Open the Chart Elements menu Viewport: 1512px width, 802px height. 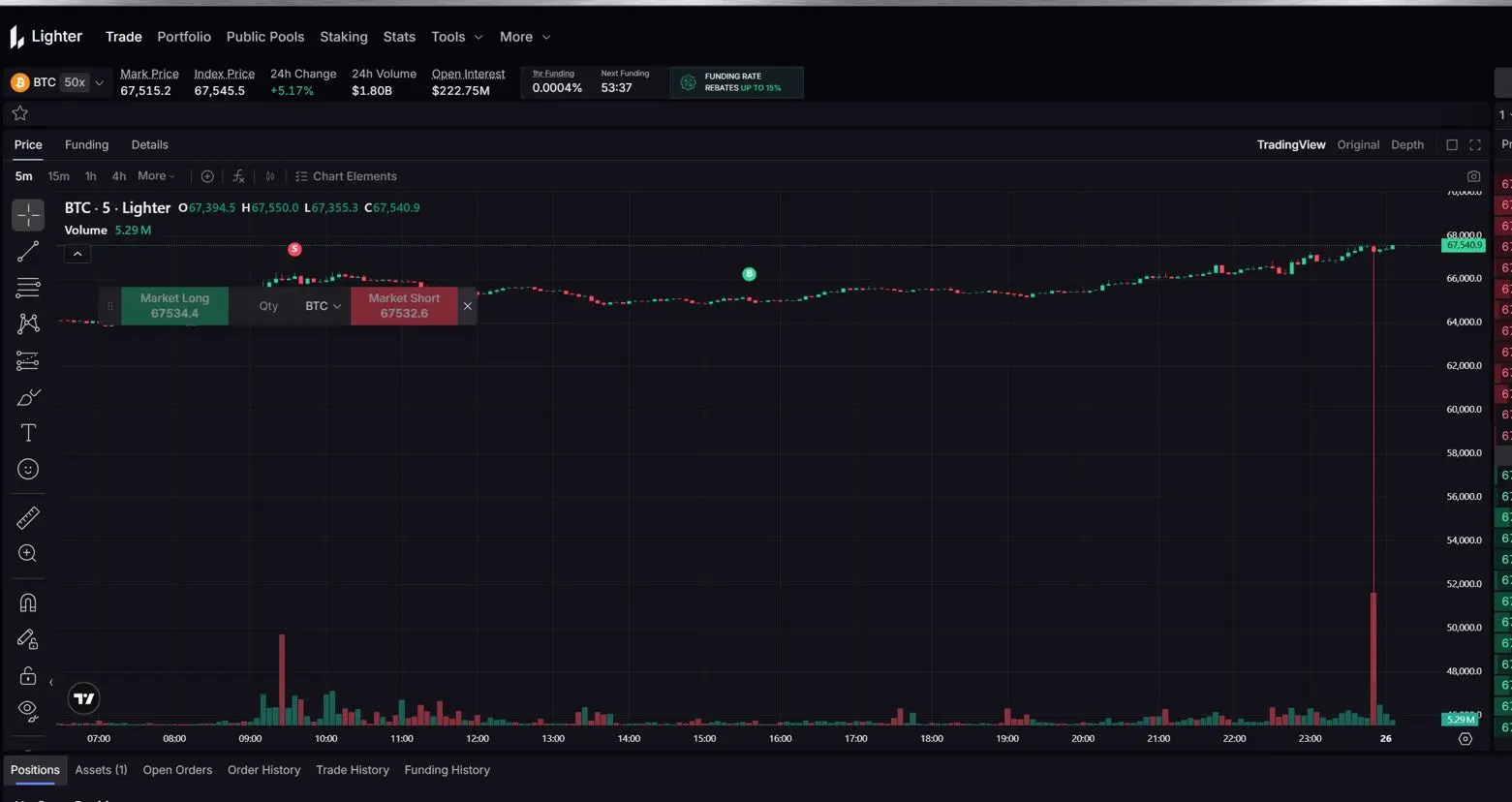coord(346,176)
